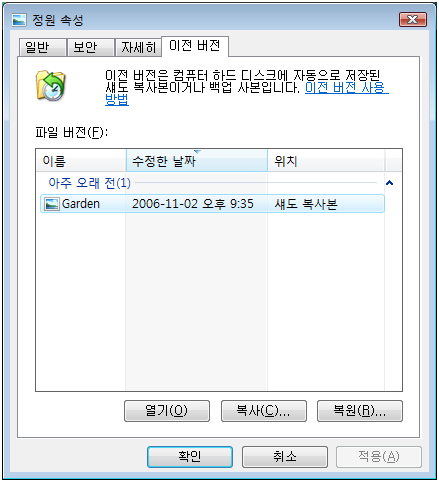Click the 복사(C)... button

pyautogui.click(x=264, y=411)
